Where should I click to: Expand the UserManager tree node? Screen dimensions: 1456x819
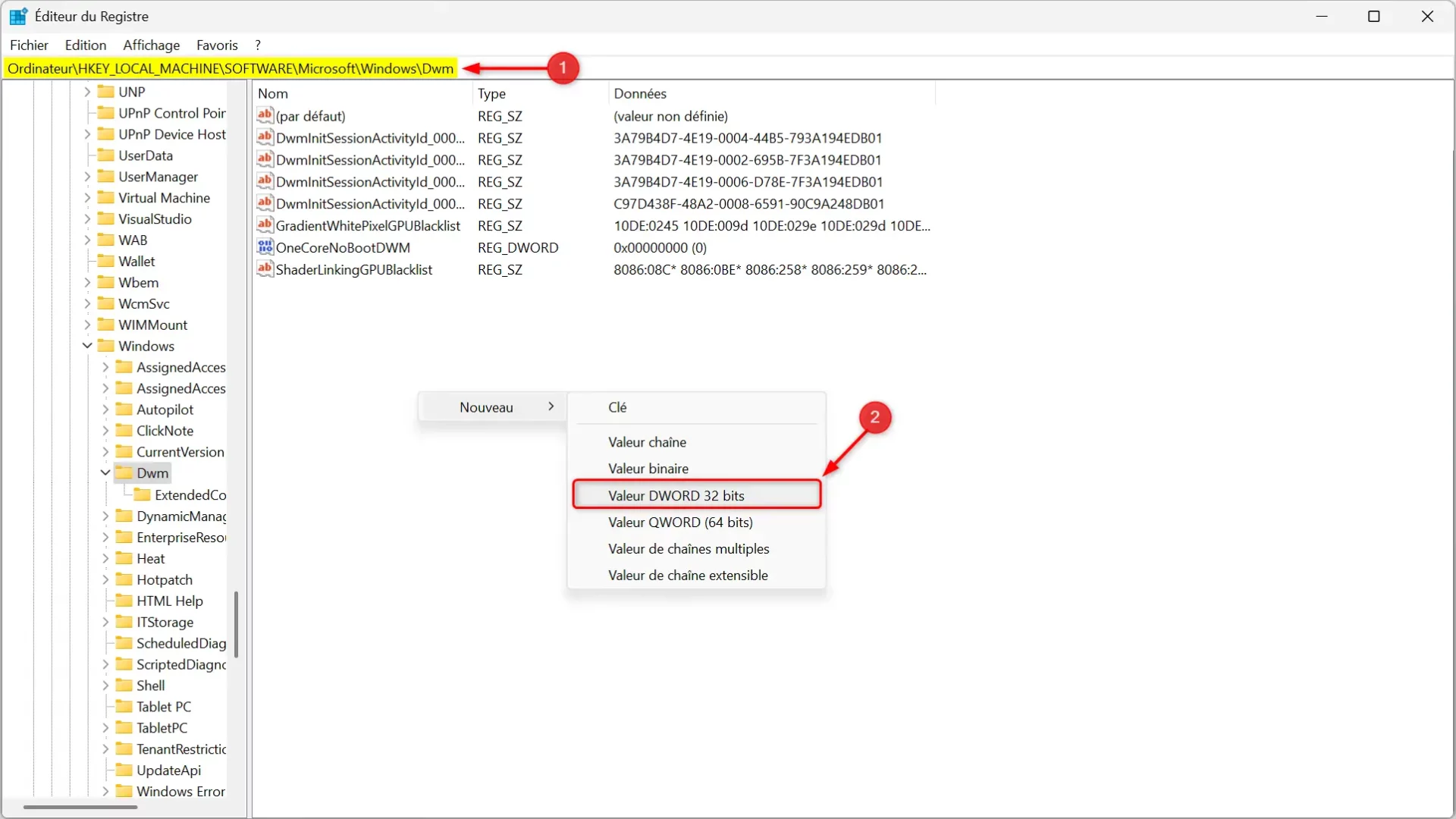pos(87,177)
